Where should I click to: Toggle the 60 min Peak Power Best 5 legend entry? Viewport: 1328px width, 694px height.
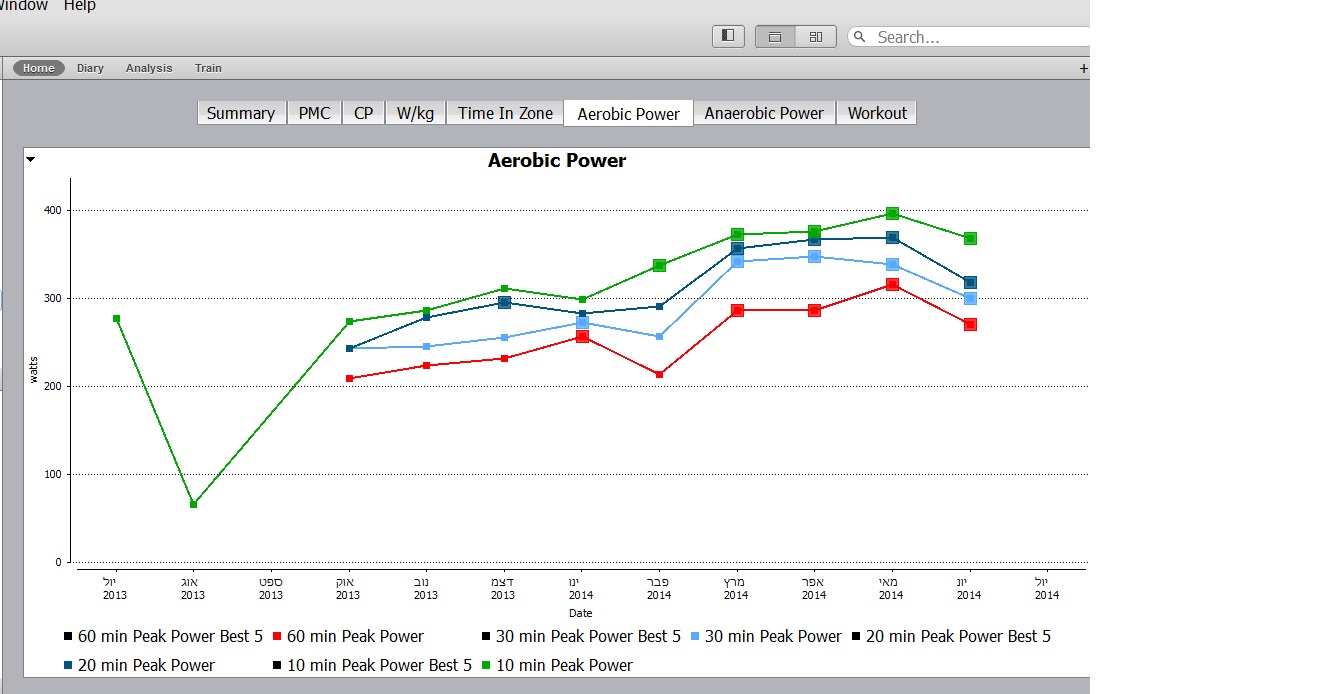point(163,636)
